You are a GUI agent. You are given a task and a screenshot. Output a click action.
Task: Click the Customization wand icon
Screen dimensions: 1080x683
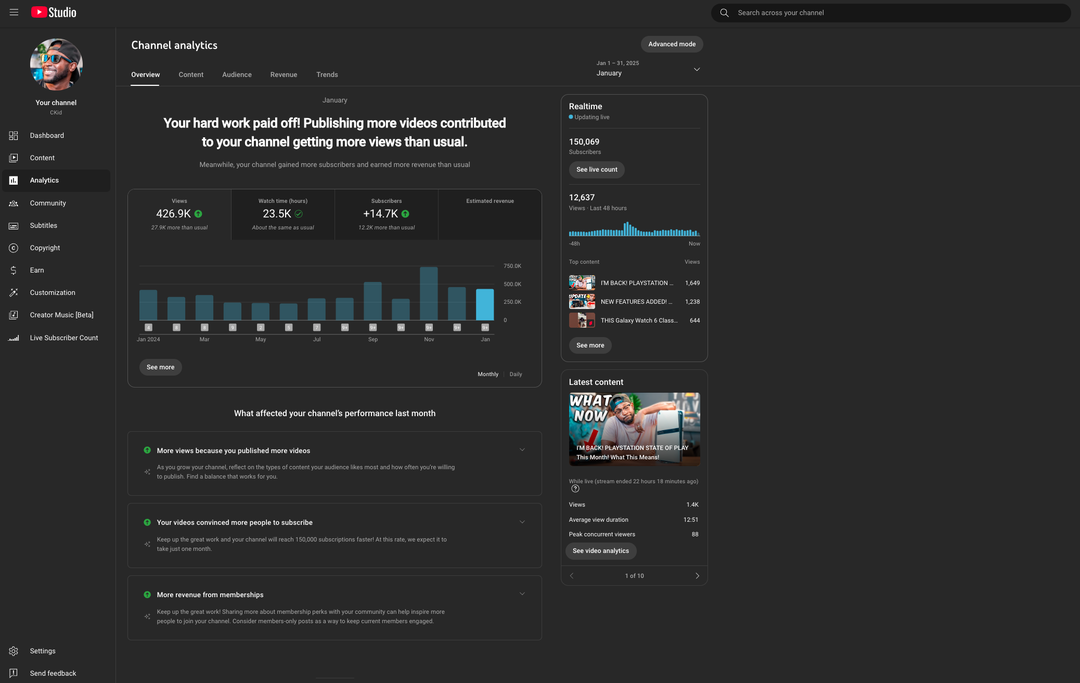tap(14, 293)
